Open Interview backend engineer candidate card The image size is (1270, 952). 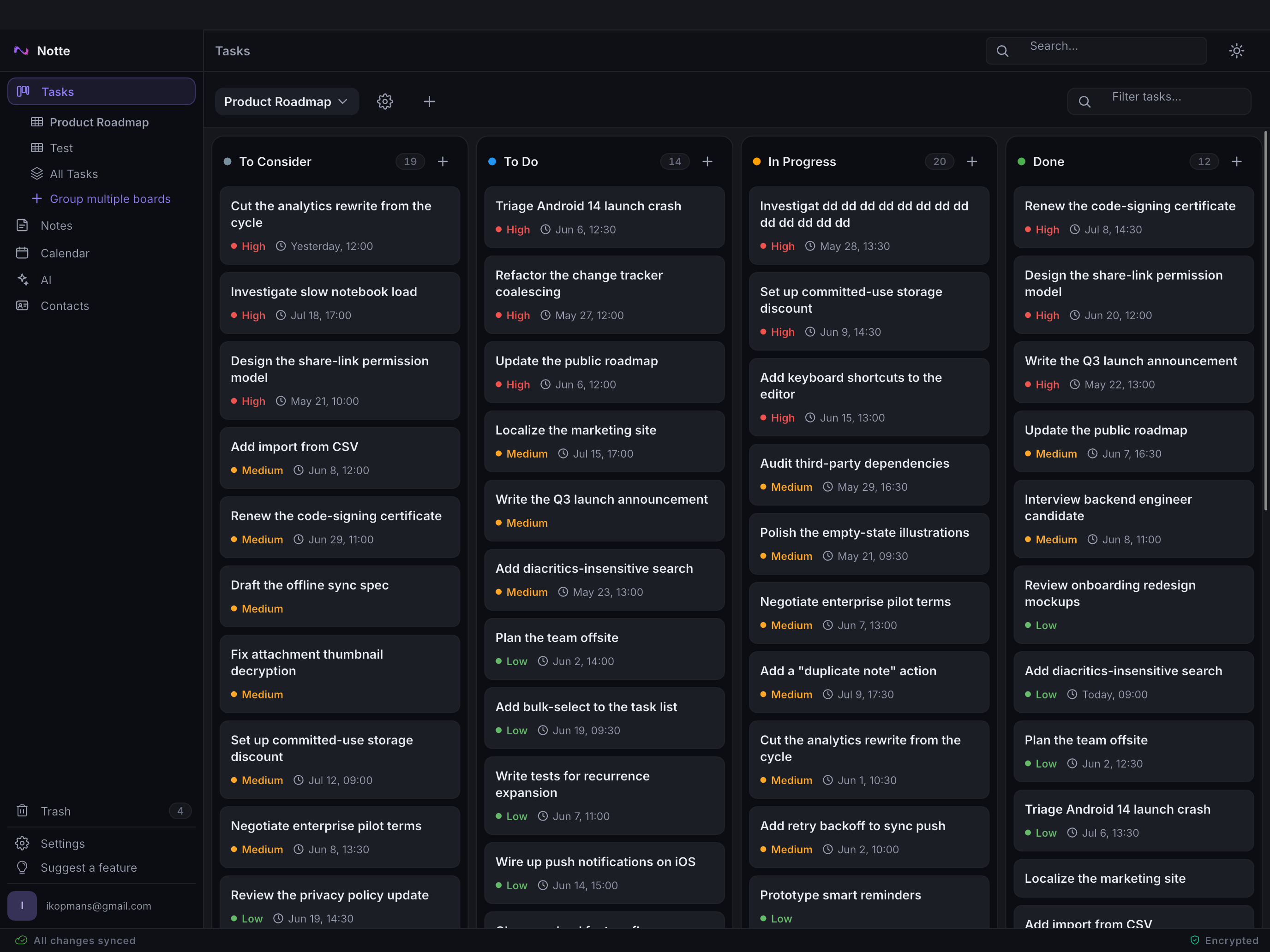[x=1134, y=519]
